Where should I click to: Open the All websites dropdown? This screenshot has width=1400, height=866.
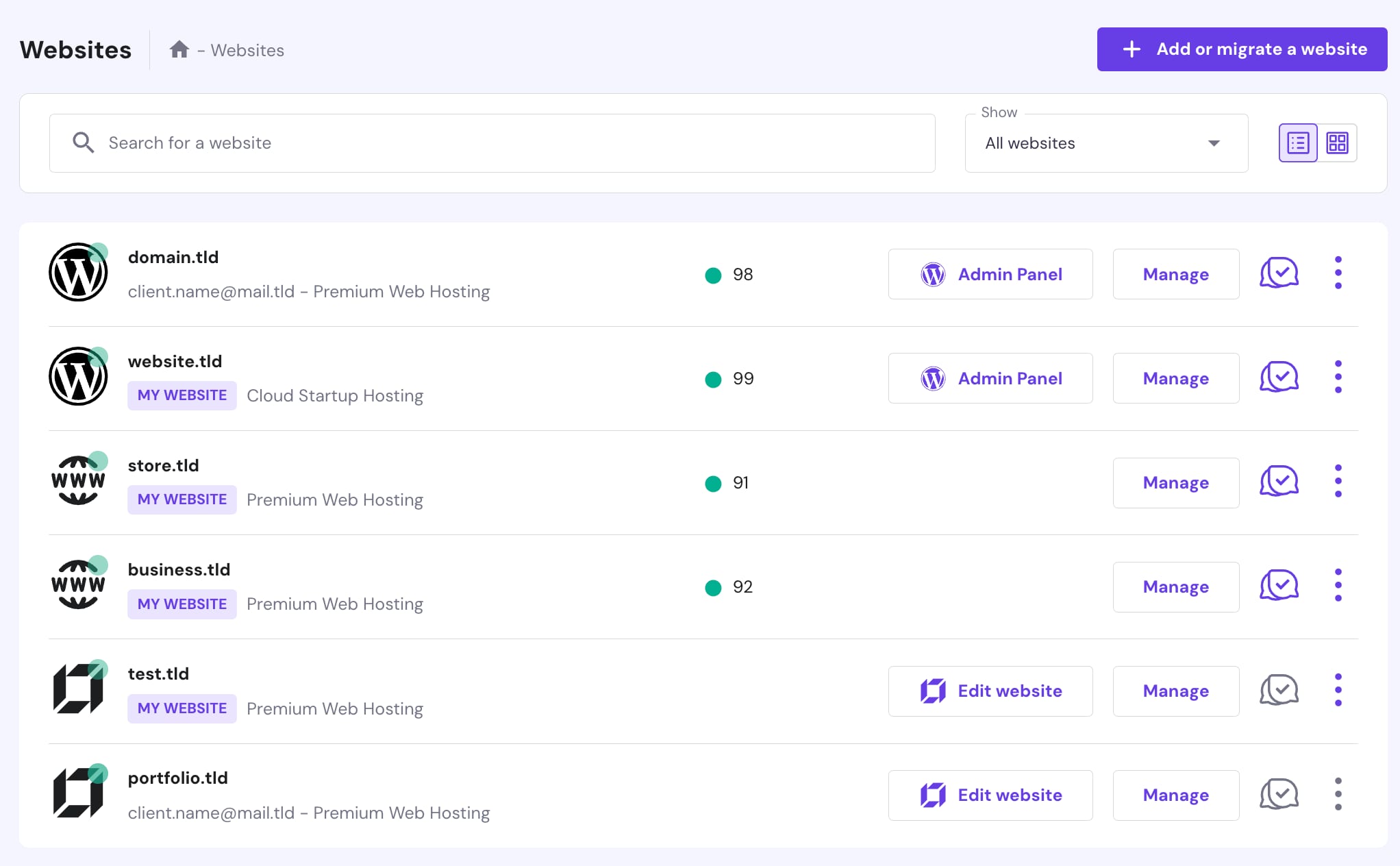pos(1105,143)
